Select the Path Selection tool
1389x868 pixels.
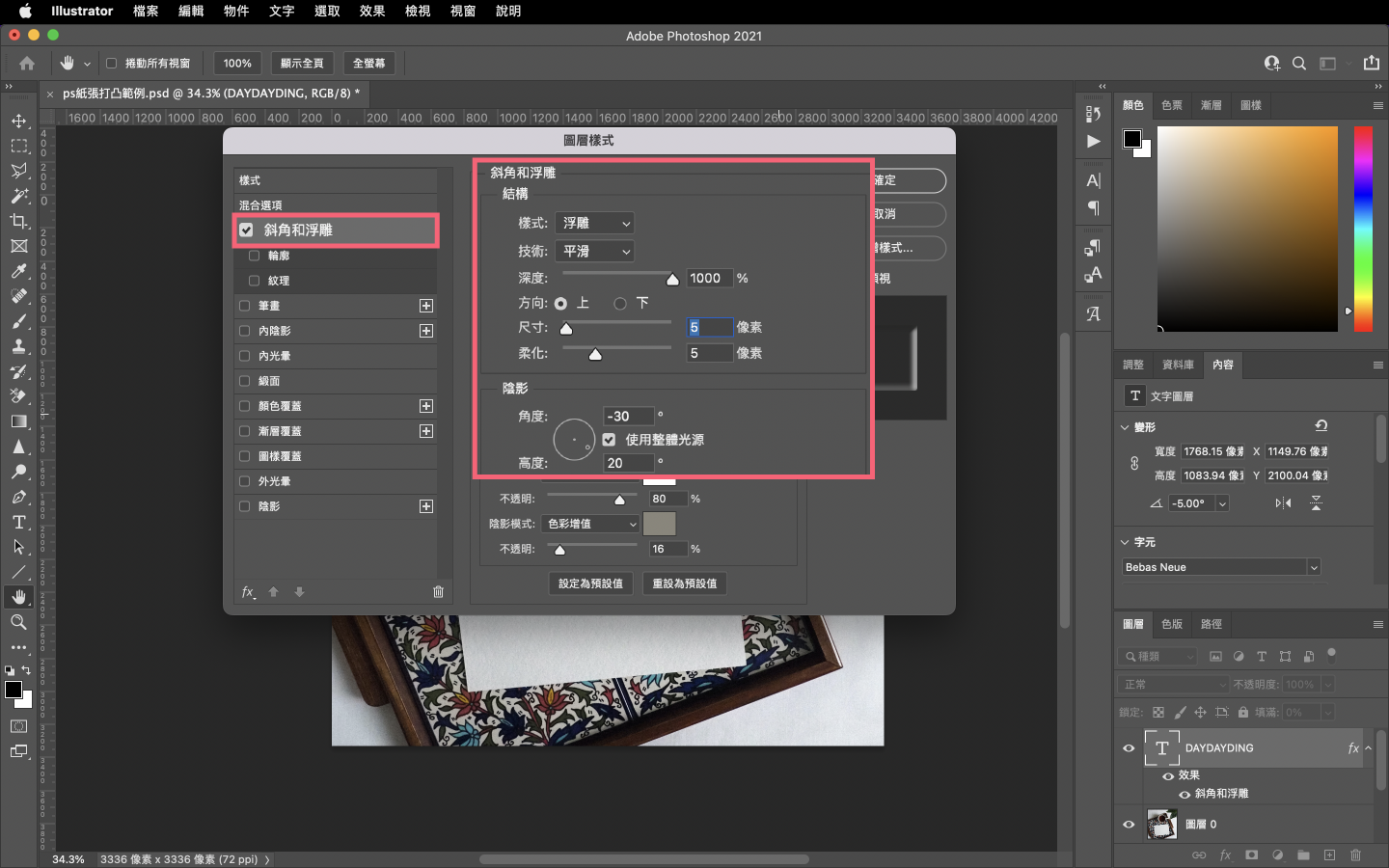[x=18, y=547]
